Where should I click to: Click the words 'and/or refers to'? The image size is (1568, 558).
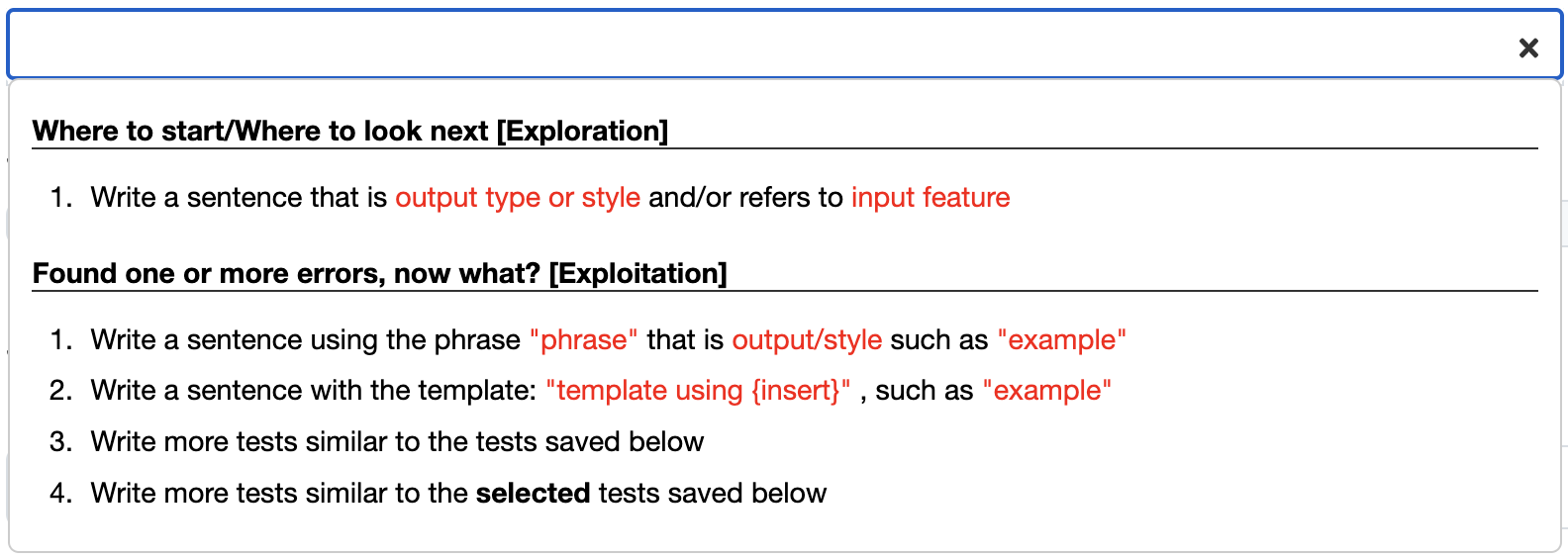(x=745, y=197)
